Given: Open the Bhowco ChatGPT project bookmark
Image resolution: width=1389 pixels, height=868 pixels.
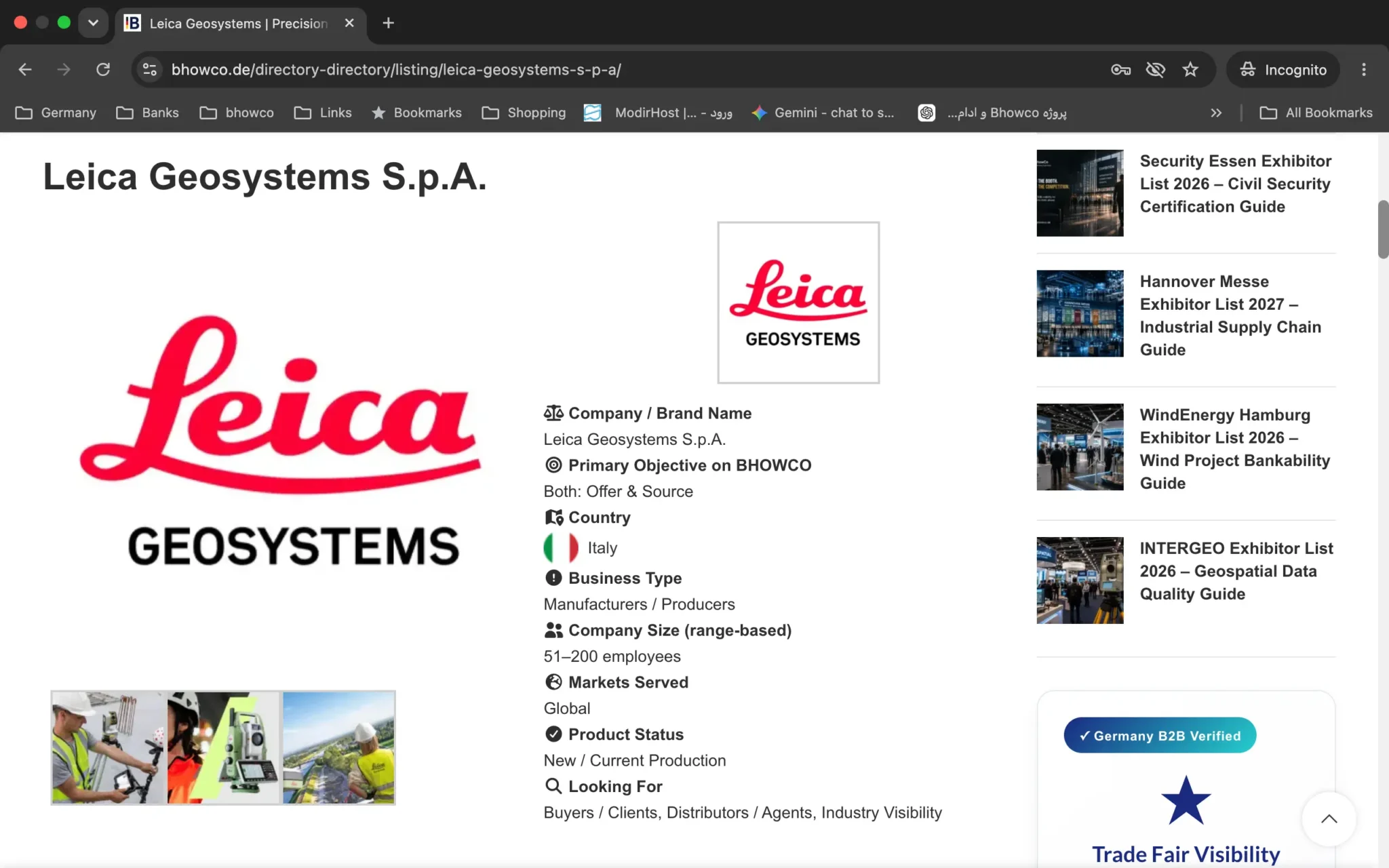Looking at the screenshot, I should point(992,113).
